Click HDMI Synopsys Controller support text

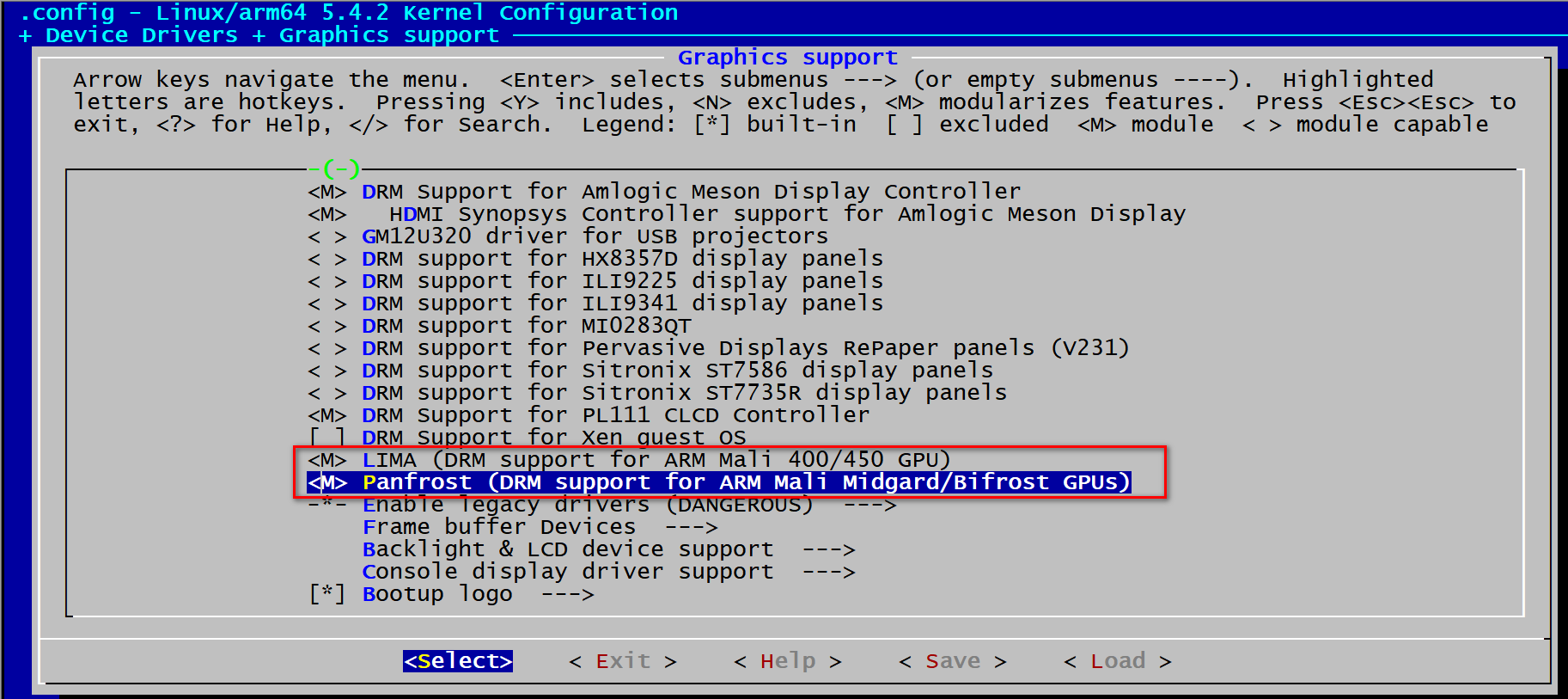[x=788, y=214]
